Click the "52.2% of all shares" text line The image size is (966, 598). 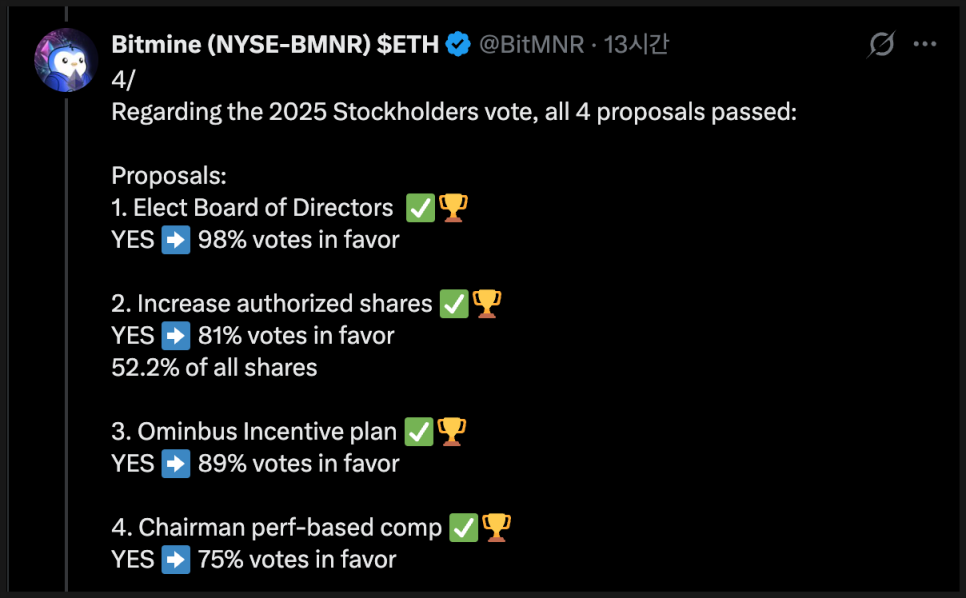(x=214, y=368)
